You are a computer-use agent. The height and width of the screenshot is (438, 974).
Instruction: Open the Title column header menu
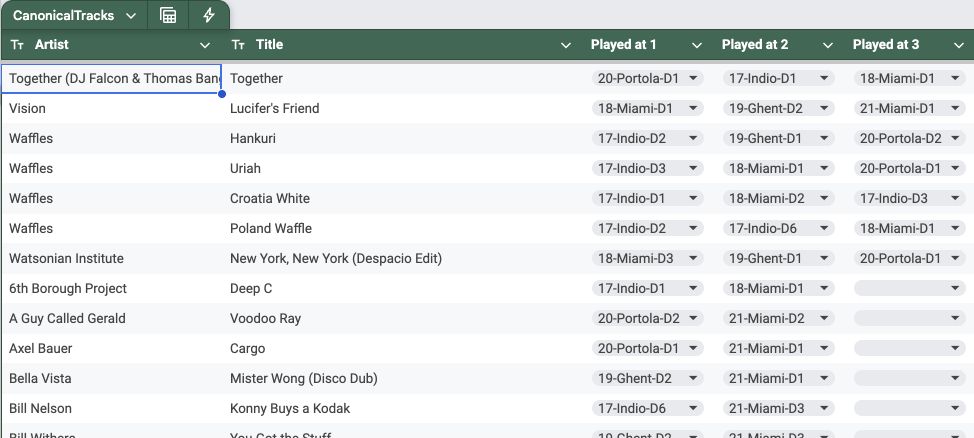click(x=566, y=45)
